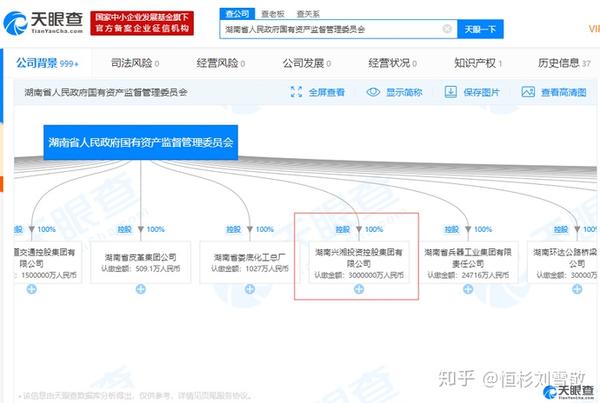Viewport: 600px width, 403px height.
Task: Click 控股 label above 兵器工业集团
Action: tap(452, 229)
